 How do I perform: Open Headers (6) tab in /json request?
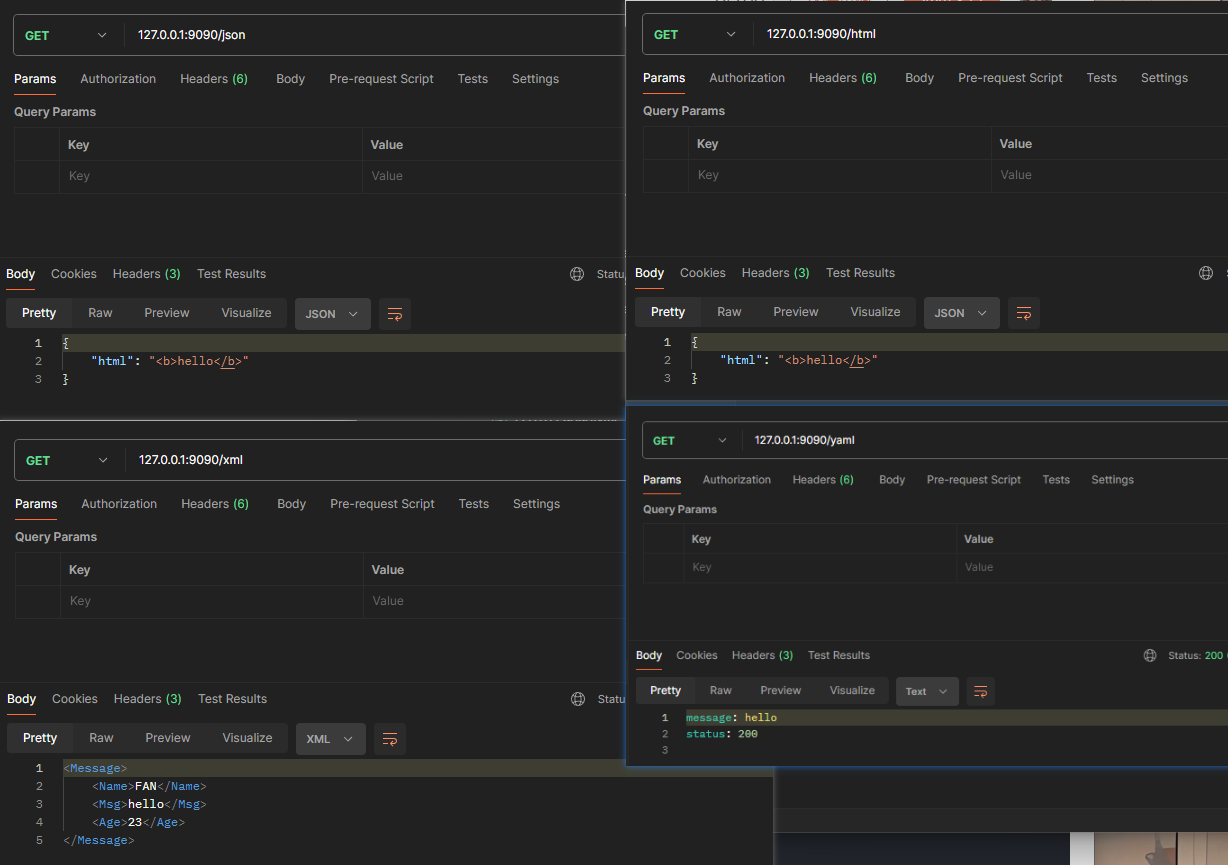(214, 79)
